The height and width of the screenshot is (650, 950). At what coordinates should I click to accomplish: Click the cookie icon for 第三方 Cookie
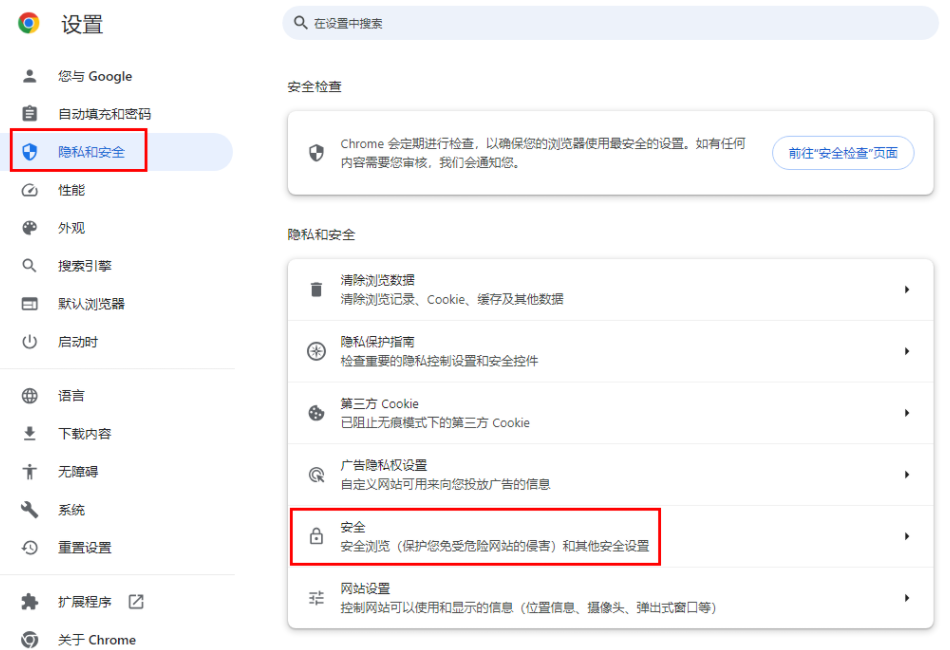tap(316, 413)
